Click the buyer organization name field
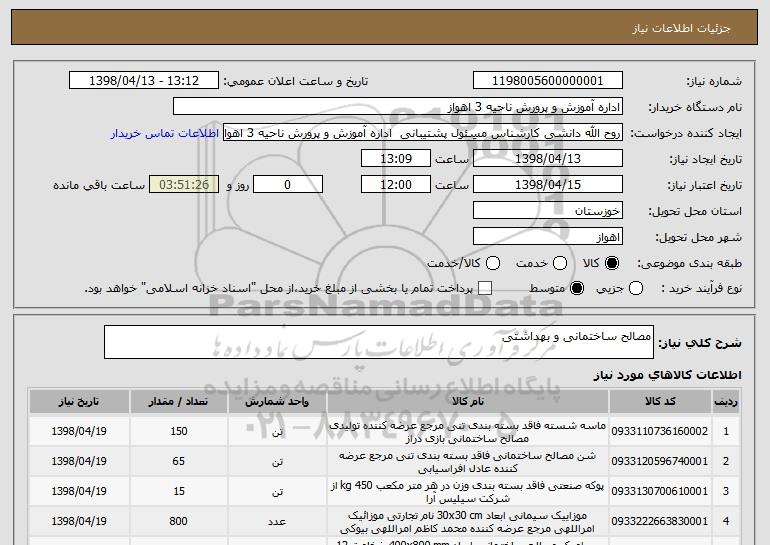 point(398,107)
